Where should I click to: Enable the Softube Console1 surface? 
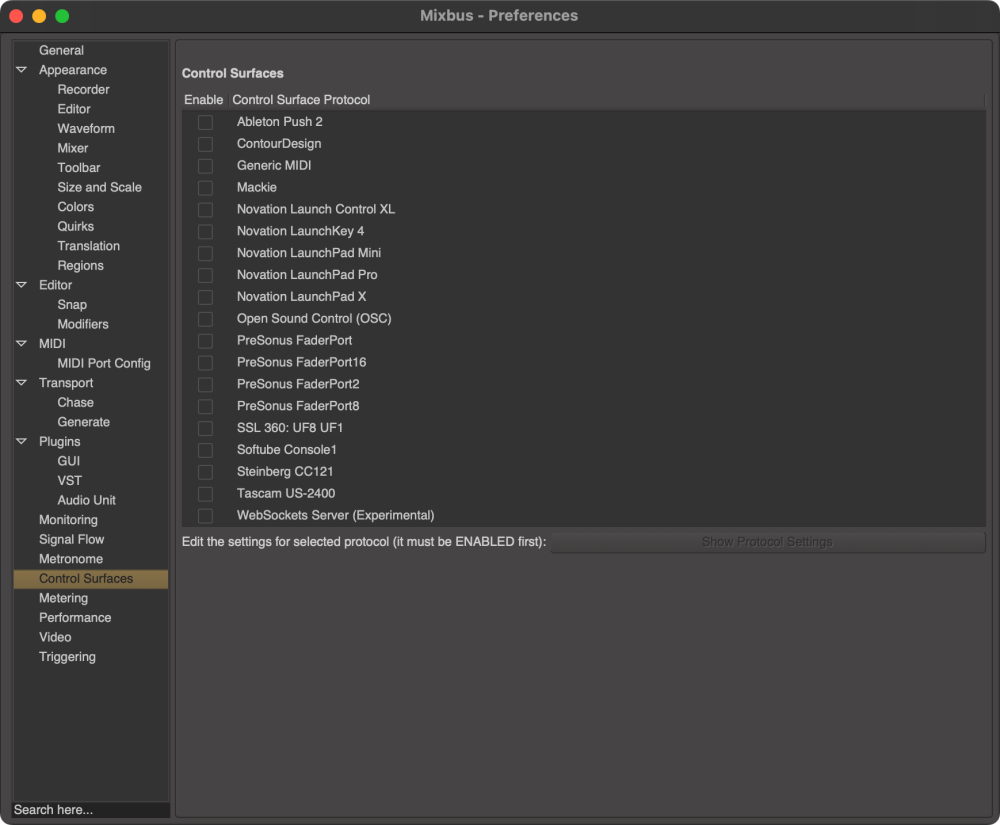pyautogui.click(x=205, y=450)
